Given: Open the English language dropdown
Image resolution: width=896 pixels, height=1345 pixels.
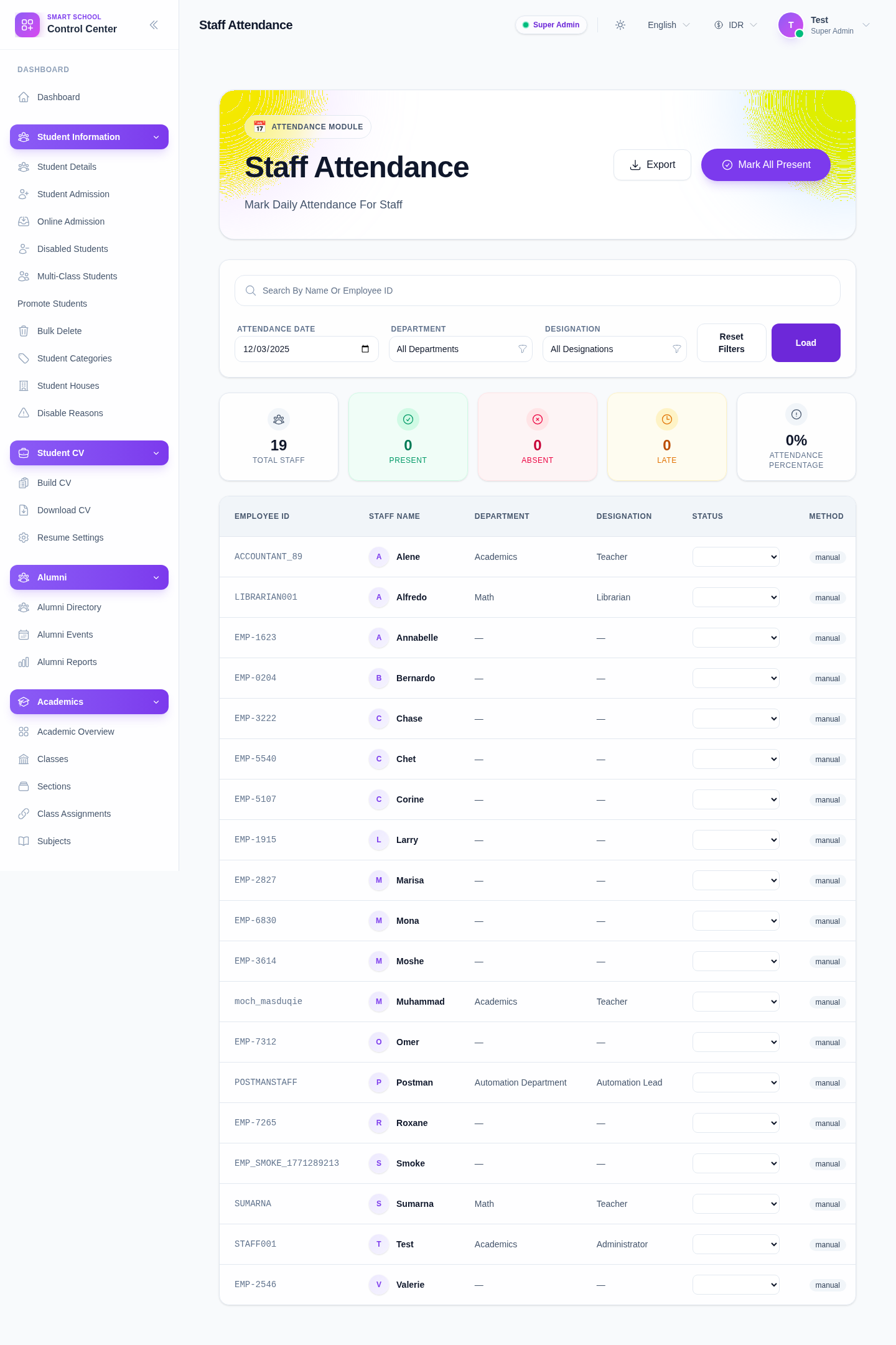Looking at the screenshot, I should point(669,25).
